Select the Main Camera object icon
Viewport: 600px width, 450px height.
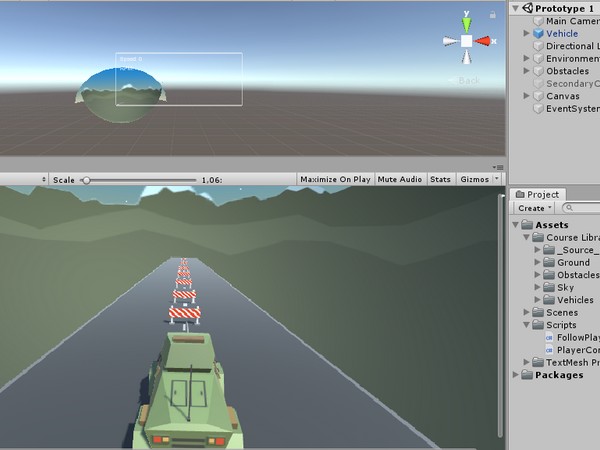538,21
